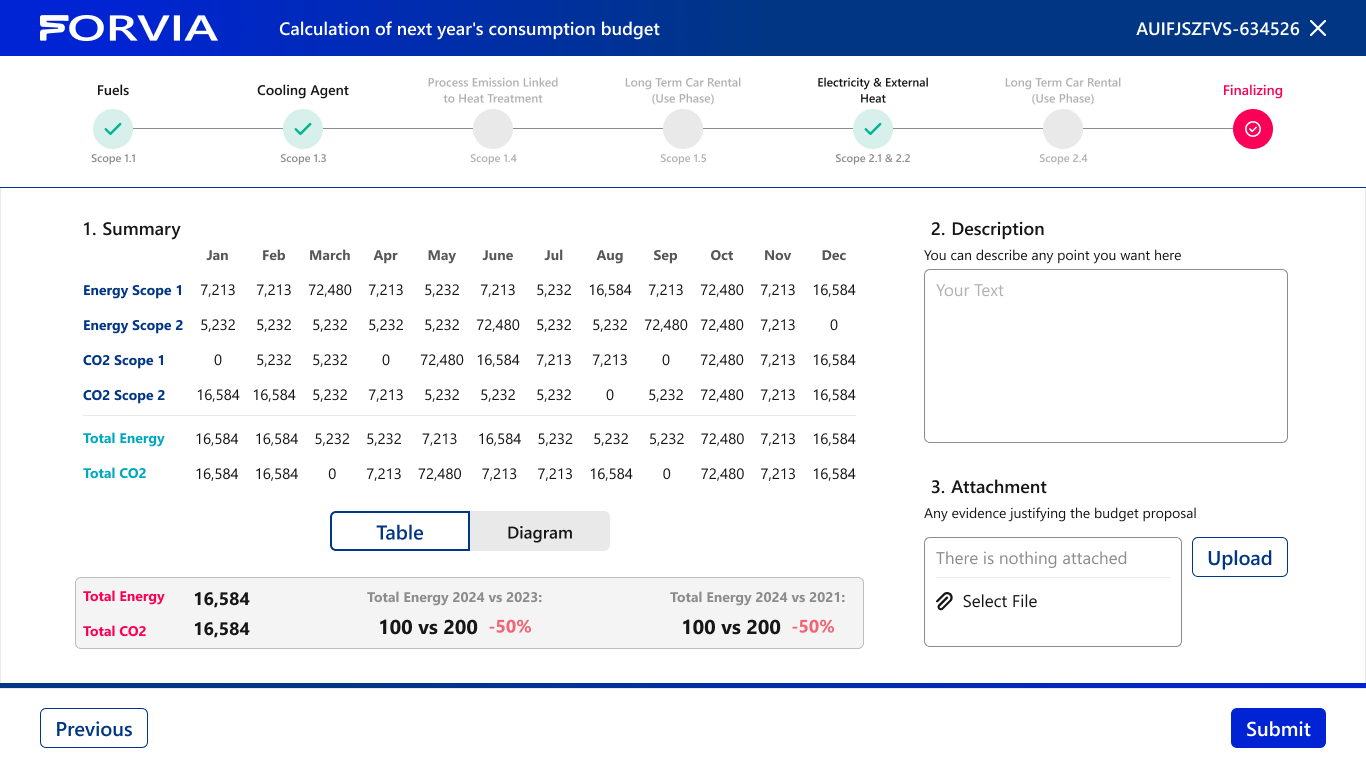Screen dimensions: 1366x768
Task: Click the attachment box showing nothing attached
Action: pos(1053,592)
